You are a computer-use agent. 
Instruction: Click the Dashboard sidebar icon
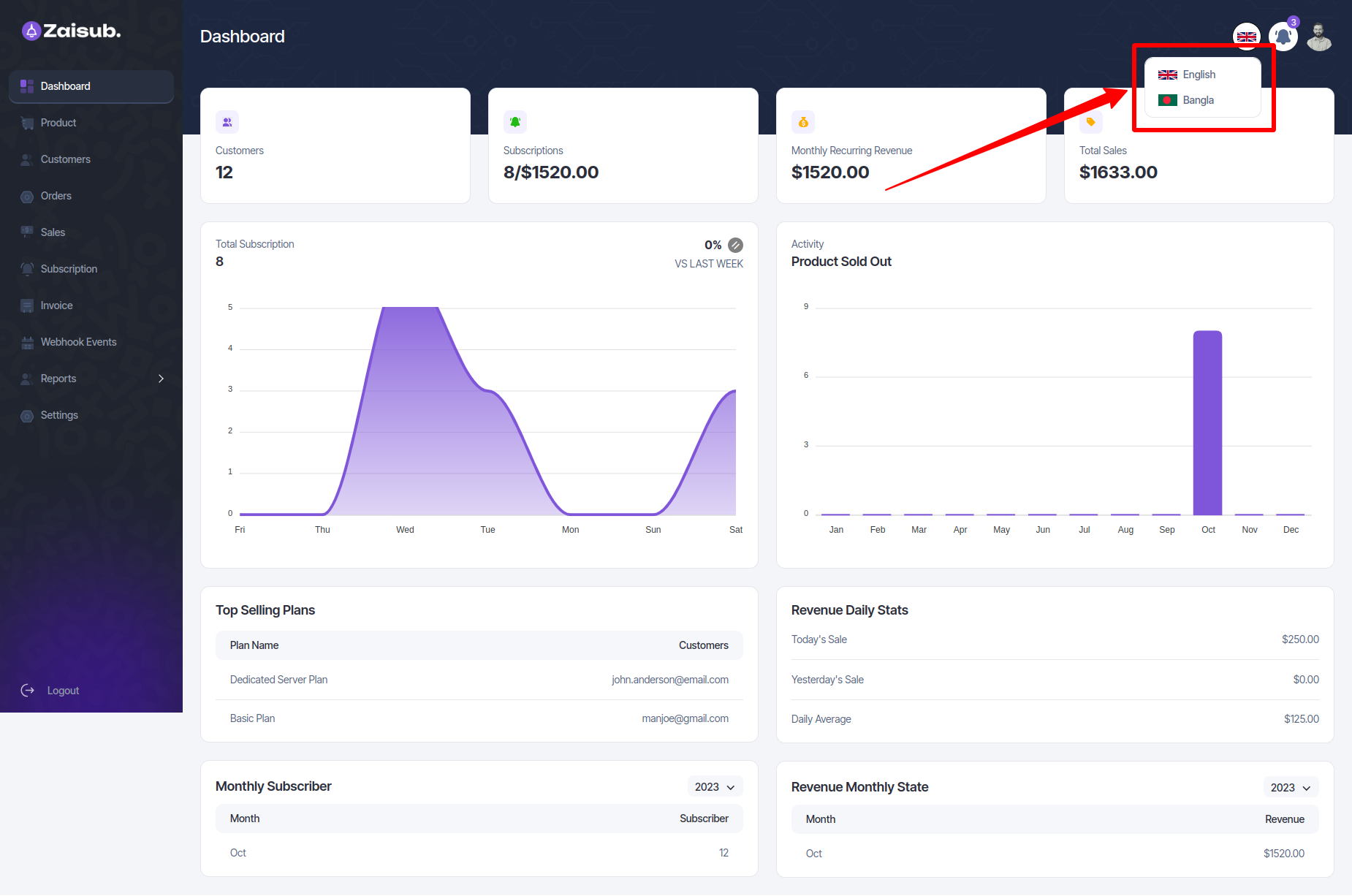pyautogui.click(x=27, y=86)
